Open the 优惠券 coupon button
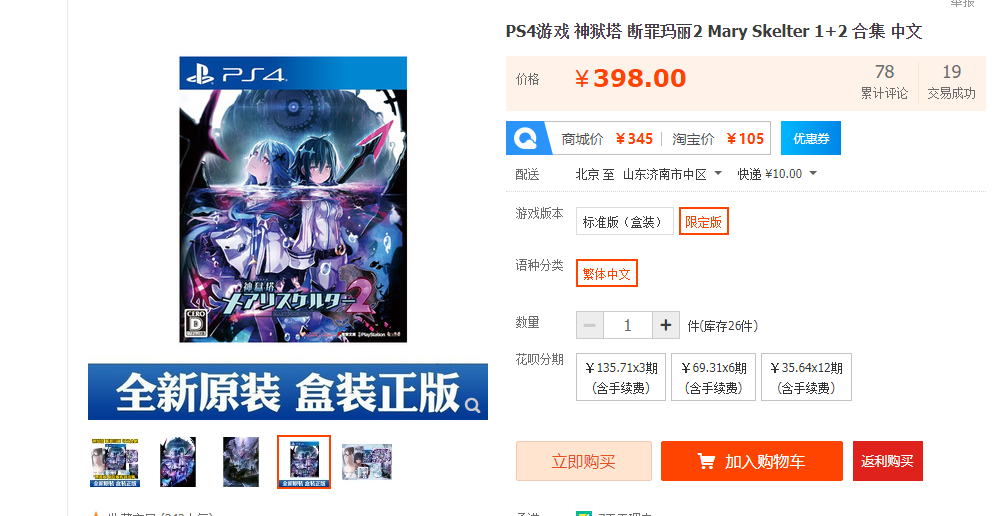Viewport: 1004px width, 516px height. [x=811, y=138]
